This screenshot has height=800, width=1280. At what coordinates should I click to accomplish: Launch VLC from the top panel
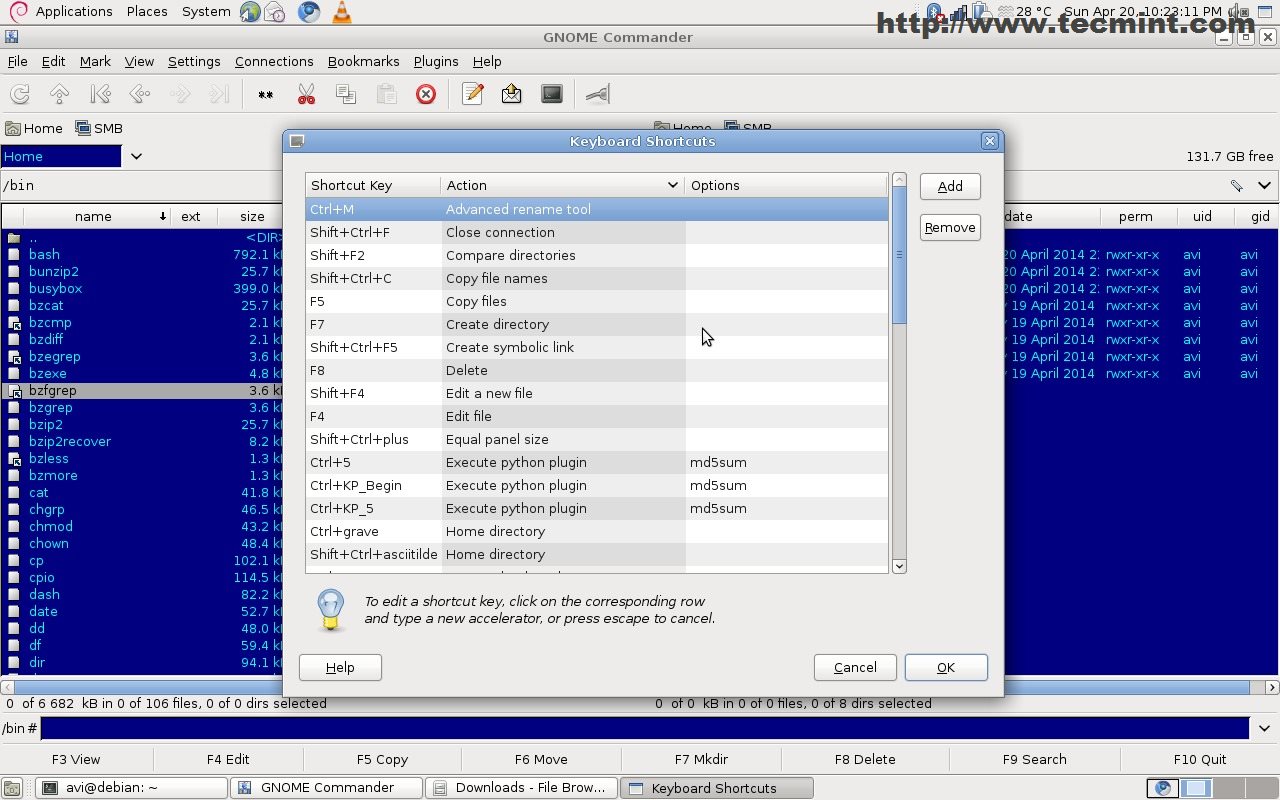pyautogui.click(x=341, y=12)
